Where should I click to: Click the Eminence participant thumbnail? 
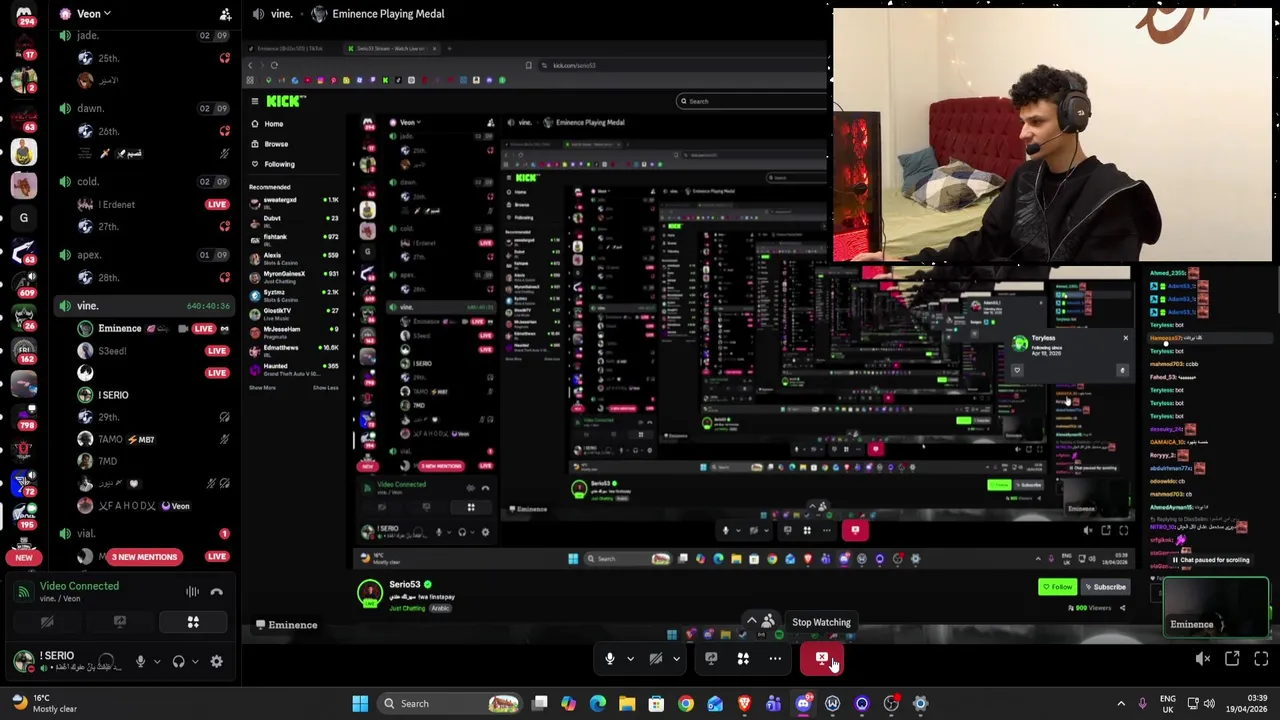1216,607
